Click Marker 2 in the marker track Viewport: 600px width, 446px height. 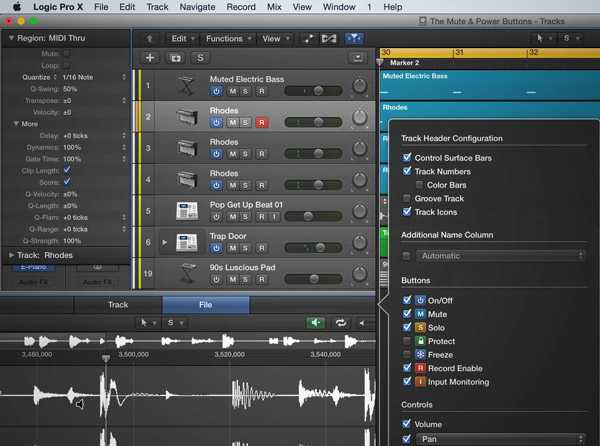tap(404, 63)
